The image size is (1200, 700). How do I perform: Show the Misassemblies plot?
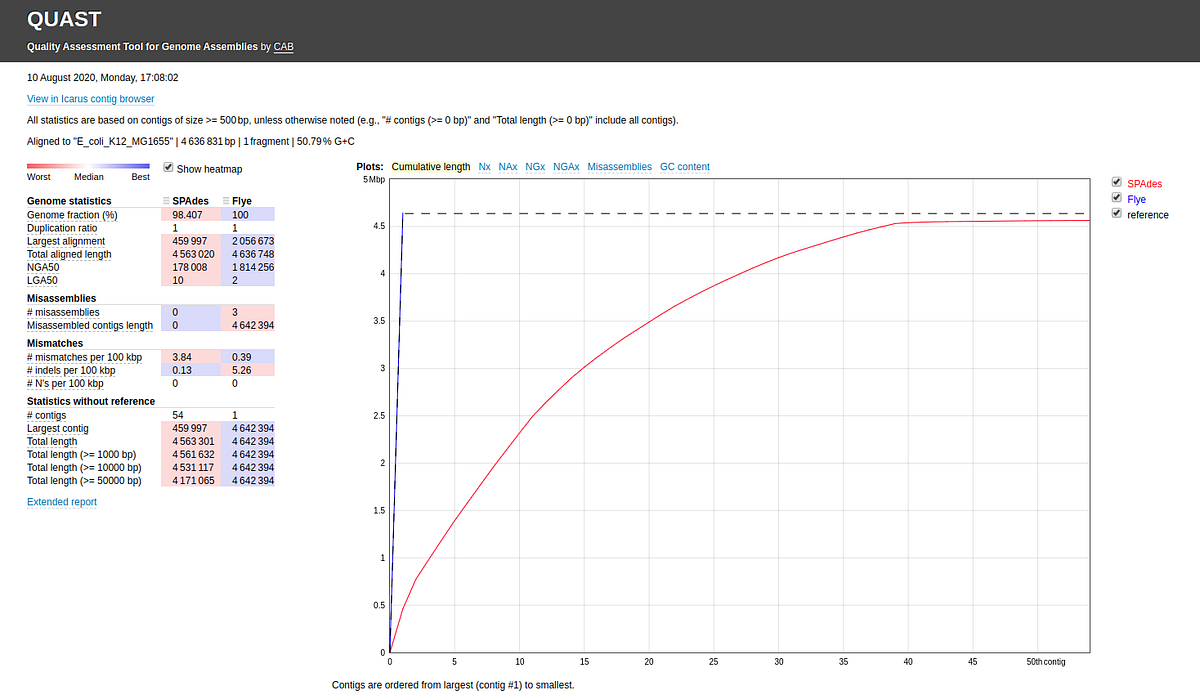pyautogui.click(x=619, y=167)
